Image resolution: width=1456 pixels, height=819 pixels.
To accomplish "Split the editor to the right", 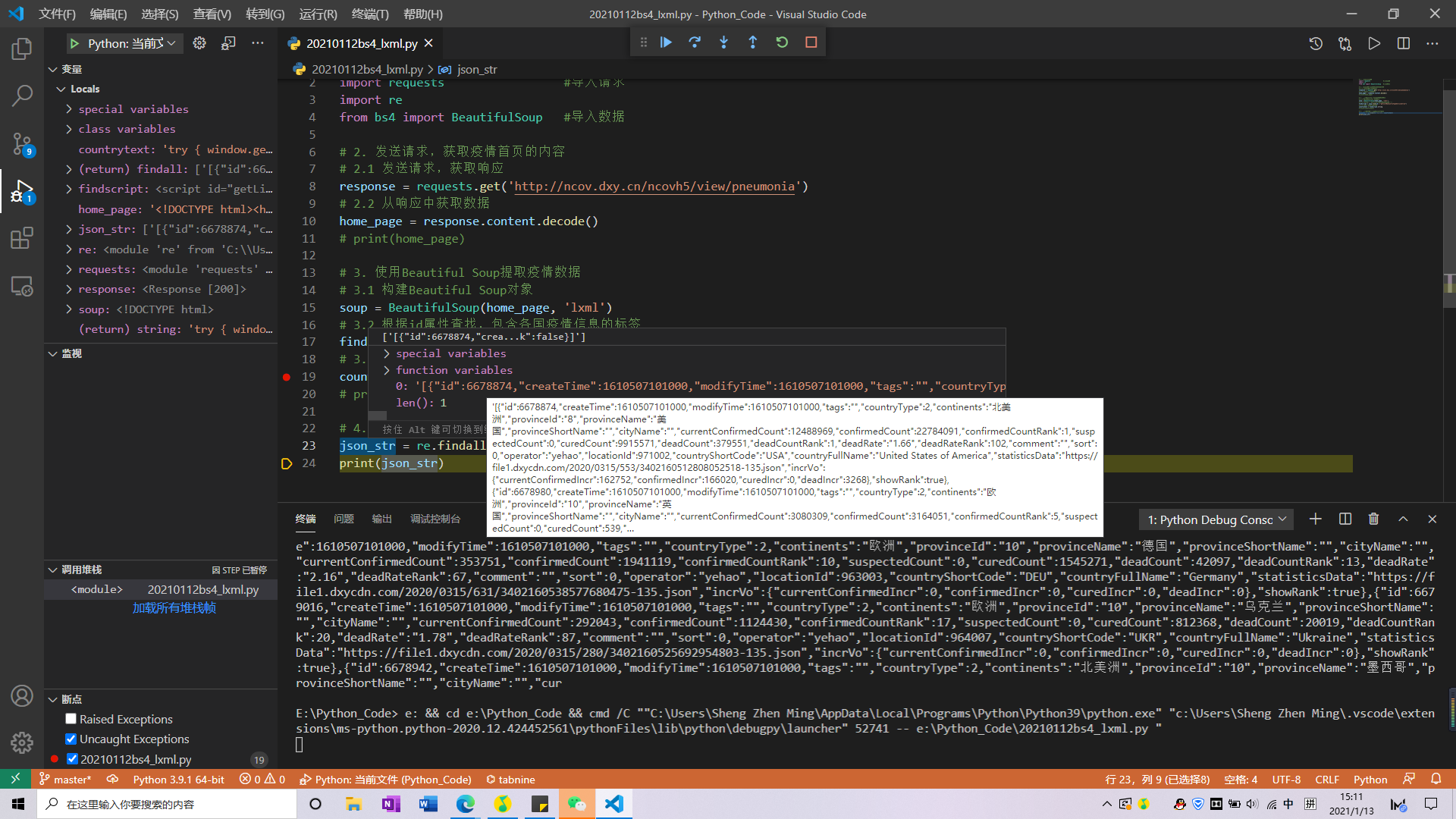I will click(x=1404, y=43).
